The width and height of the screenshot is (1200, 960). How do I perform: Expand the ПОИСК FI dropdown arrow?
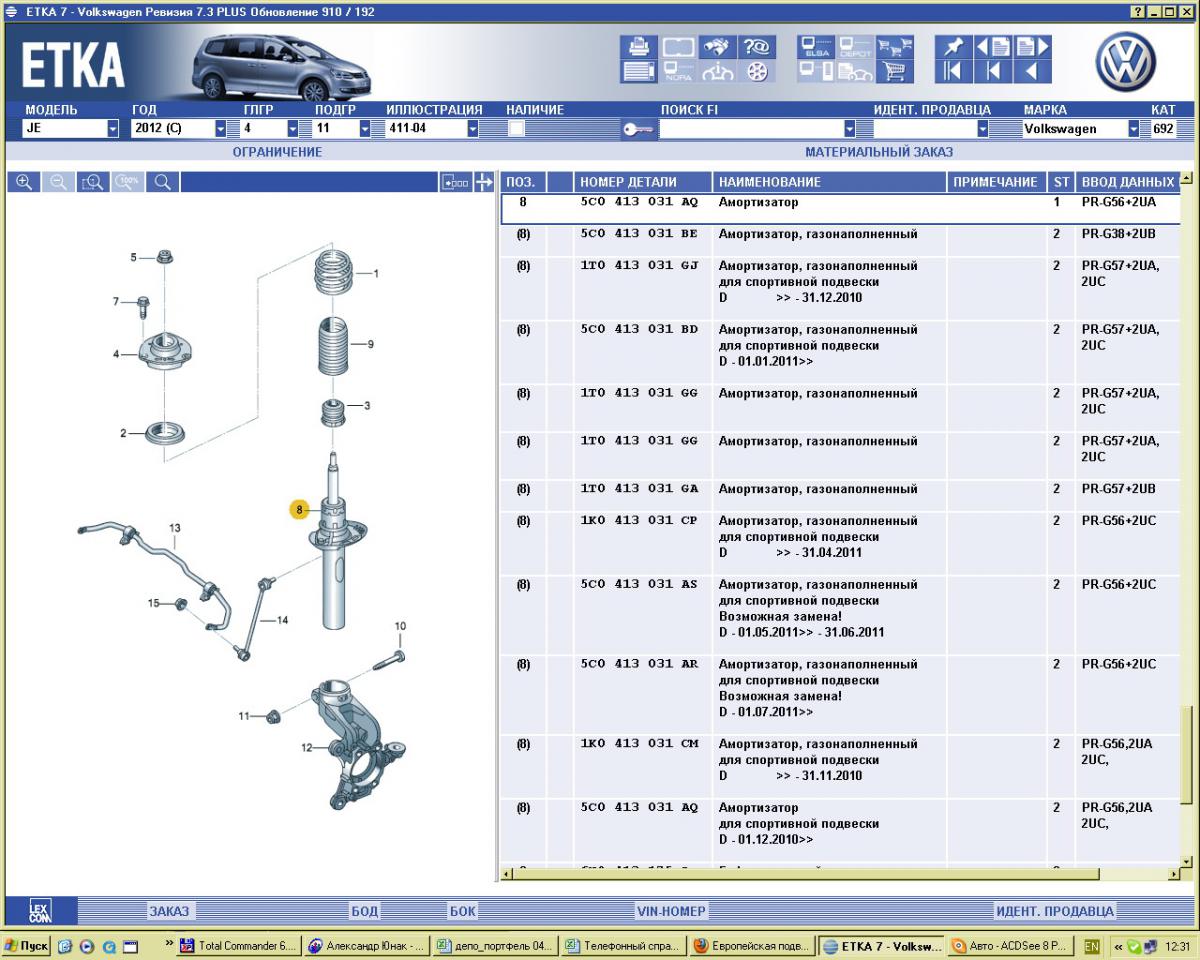coord(851,129)
